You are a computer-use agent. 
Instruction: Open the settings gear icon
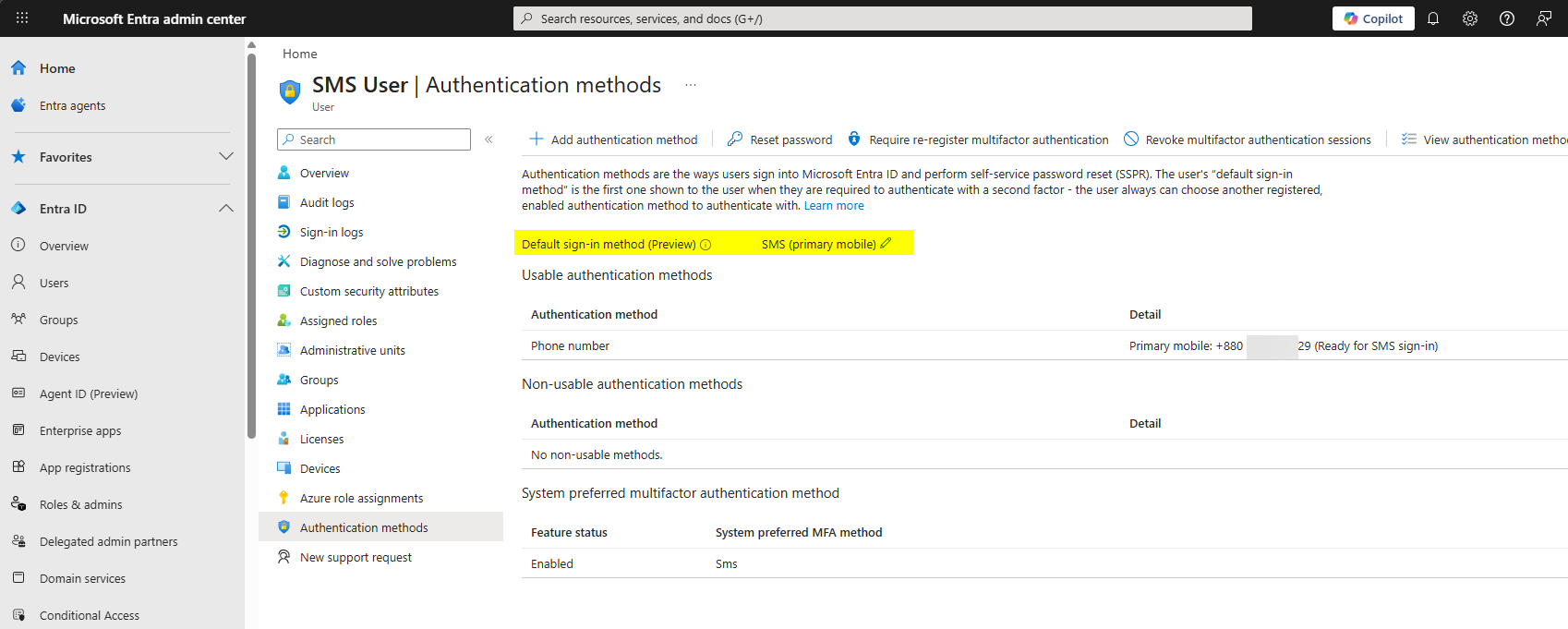[x=1470, y=18]
